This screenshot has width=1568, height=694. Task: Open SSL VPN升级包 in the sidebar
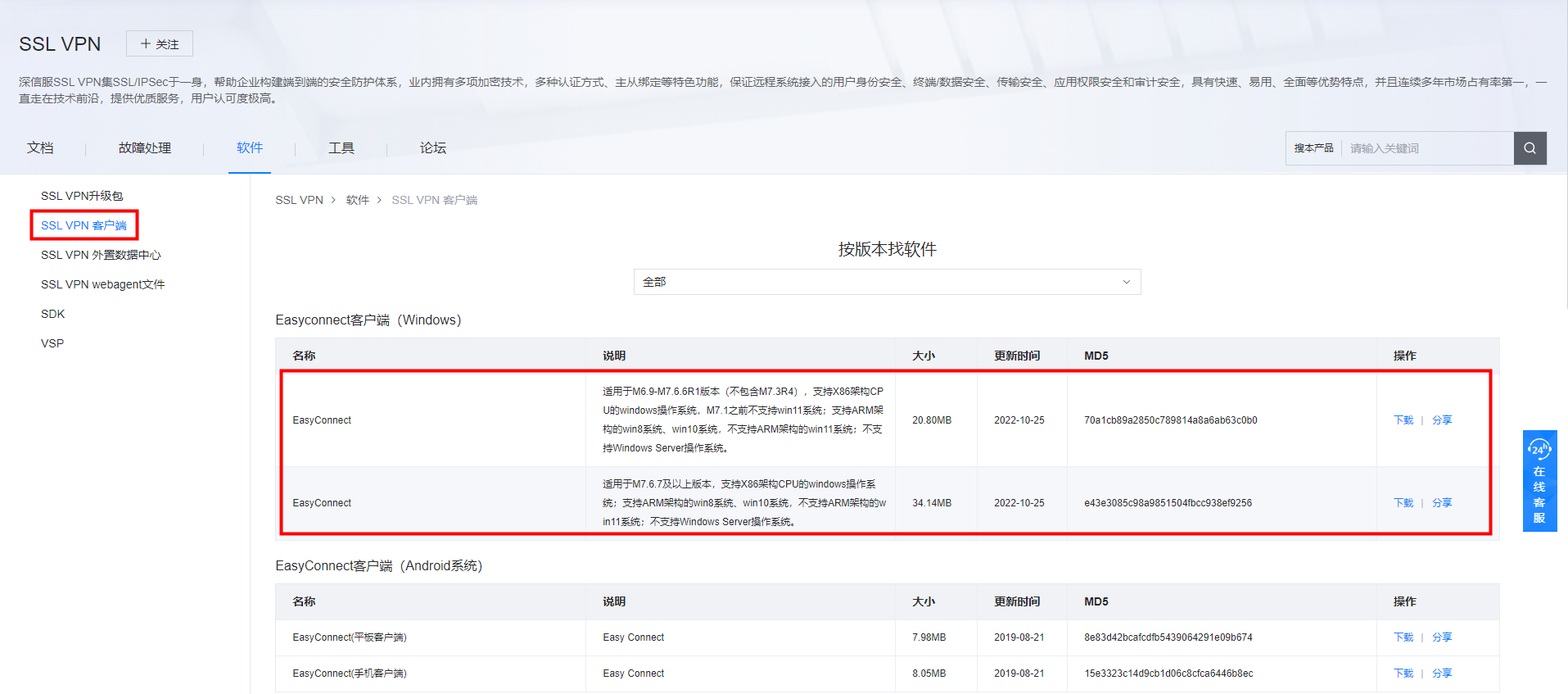pyautogui.click(x=82, y=196)
